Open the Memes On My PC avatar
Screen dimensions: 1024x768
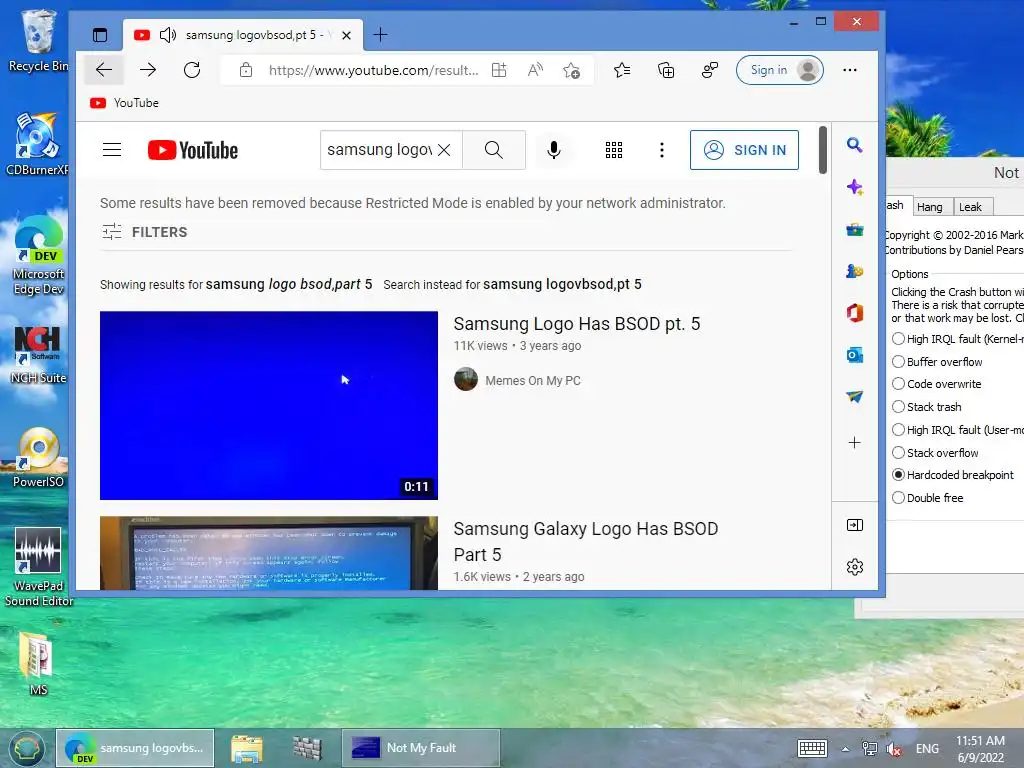pos(466,379)
